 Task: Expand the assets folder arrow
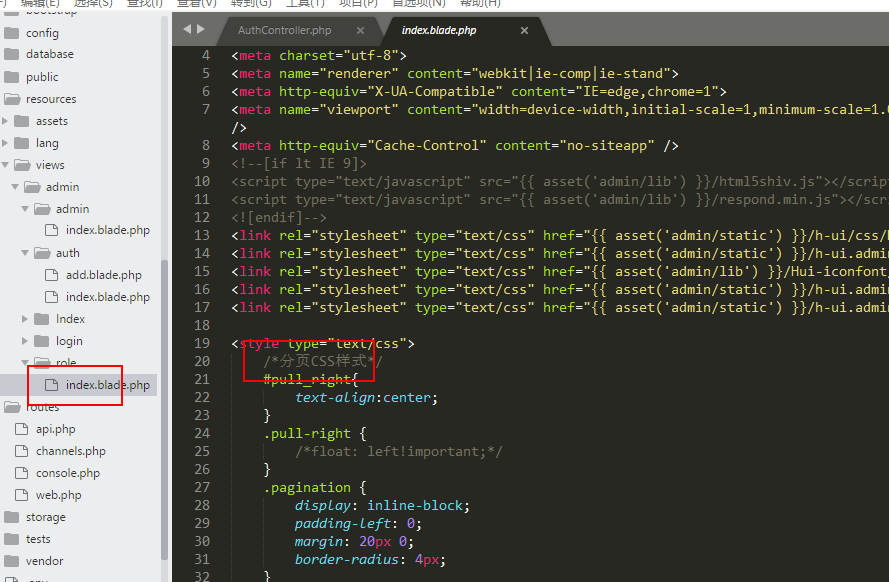6,121
